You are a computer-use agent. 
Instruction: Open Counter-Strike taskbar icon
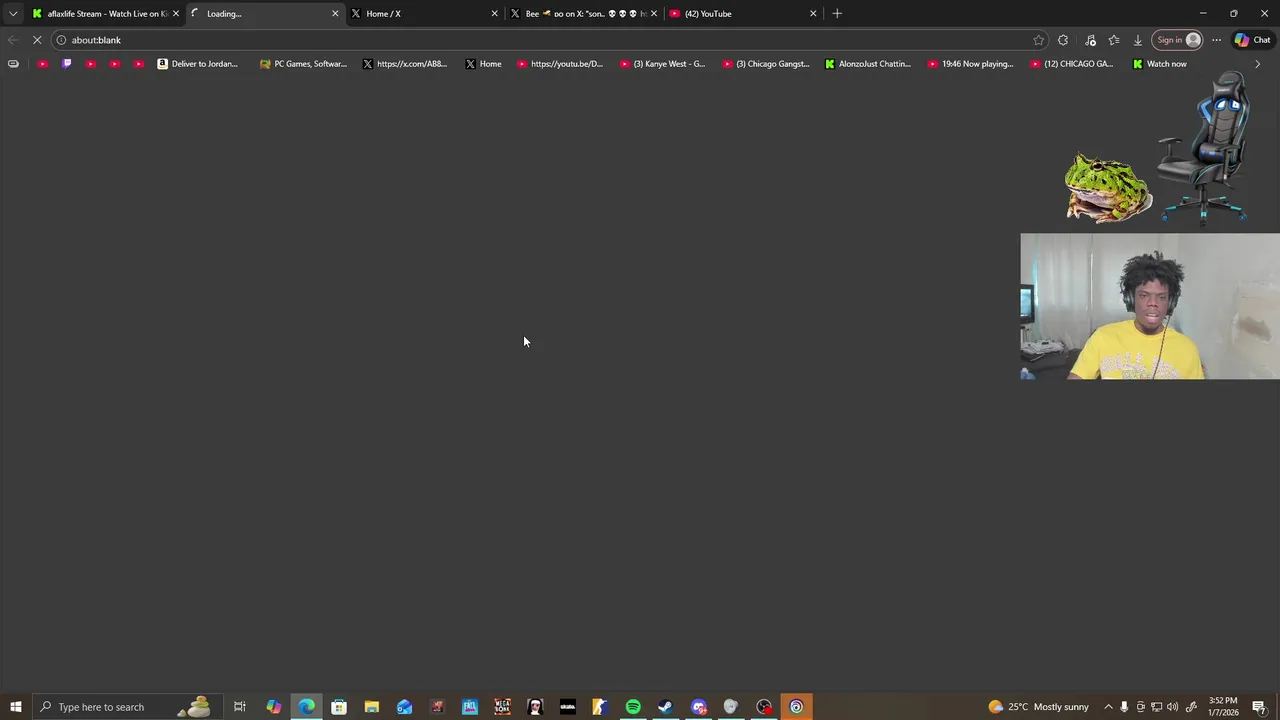600,707
